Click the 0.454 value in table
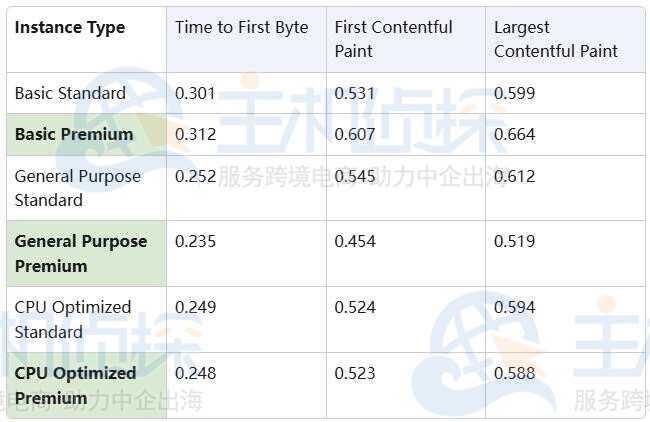 coord(355,241)
